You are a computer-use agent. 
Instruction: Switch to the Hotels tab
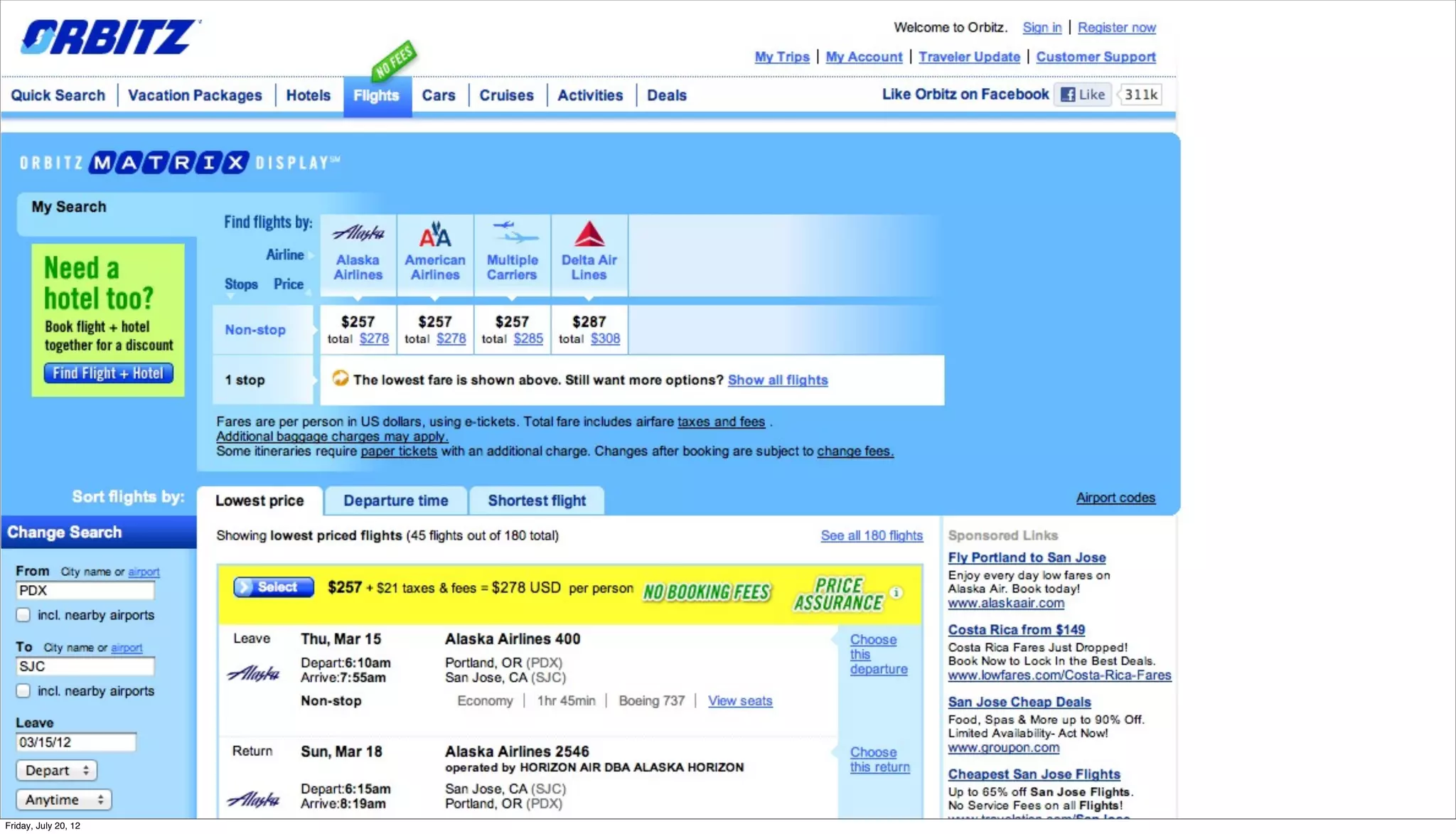308,95
